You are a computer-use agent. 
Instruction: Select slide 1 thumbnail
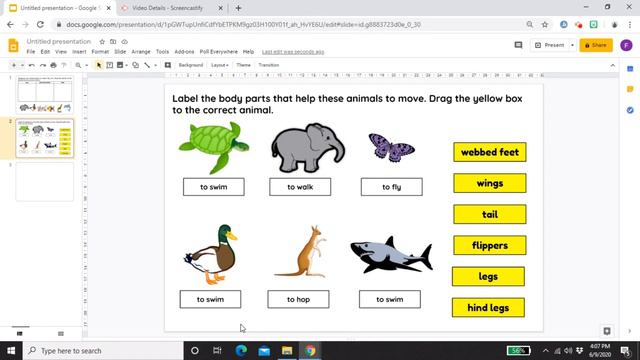45,95
